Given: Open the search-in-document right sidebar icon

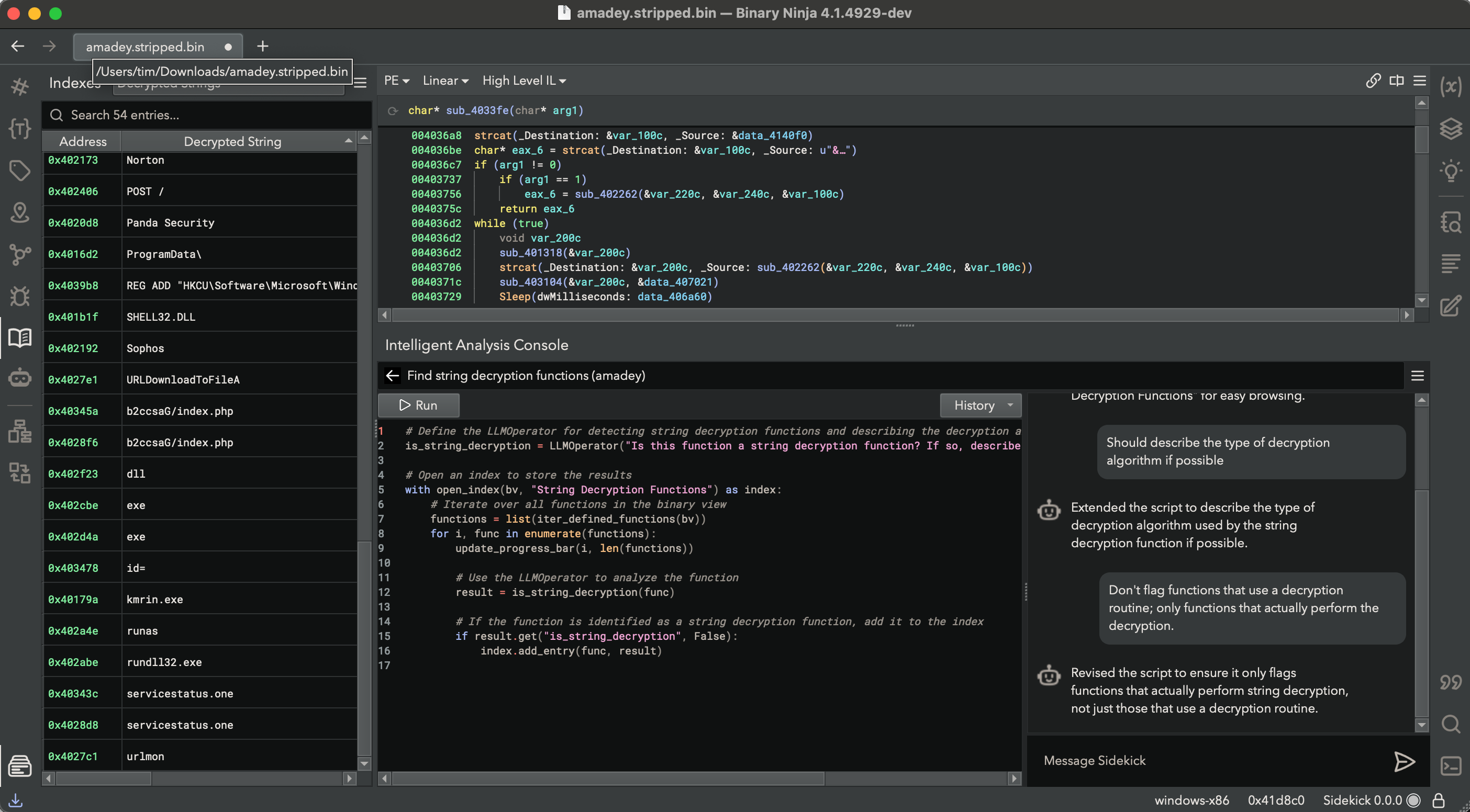Looking at the screenshot, I should (1450, 222).
